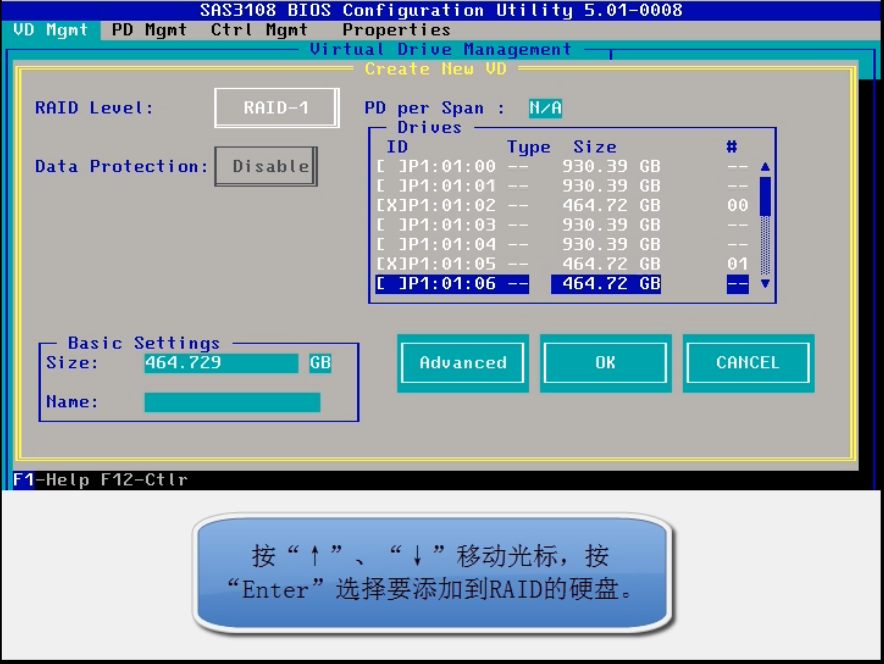Open the Properties tab
The image size is (884, 664).
(x=396, y=30)
